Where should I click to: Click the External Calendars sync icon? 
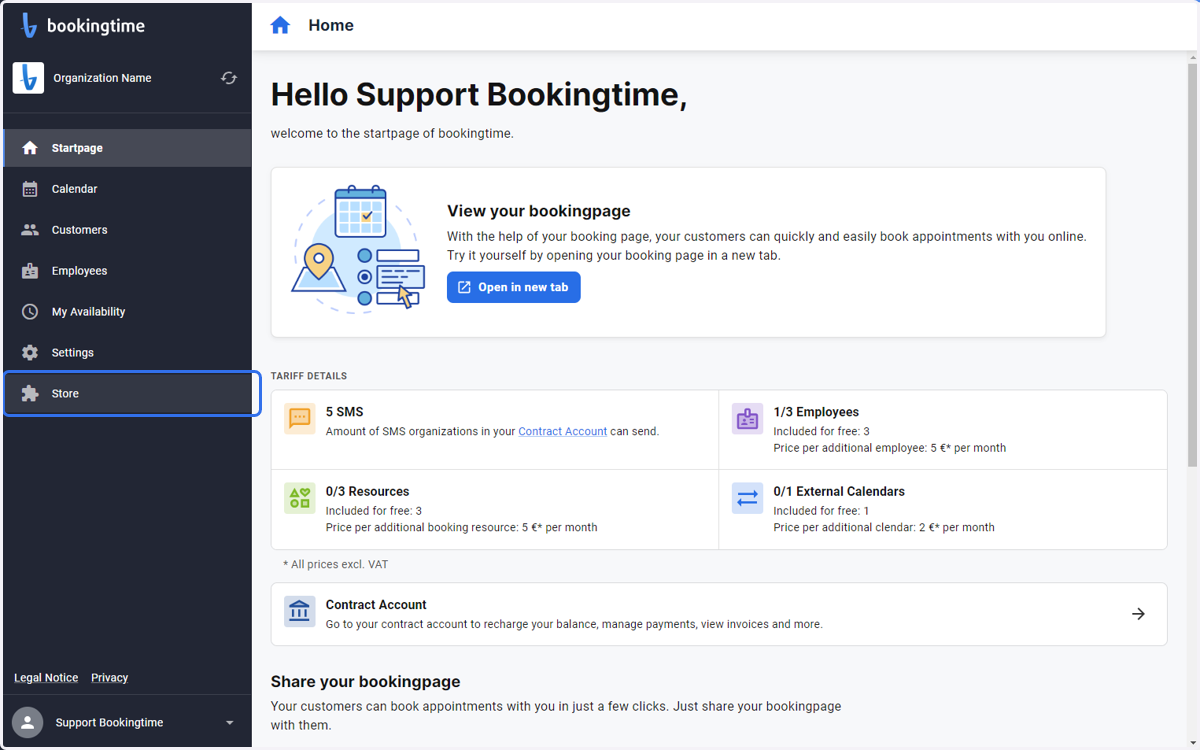748,498
